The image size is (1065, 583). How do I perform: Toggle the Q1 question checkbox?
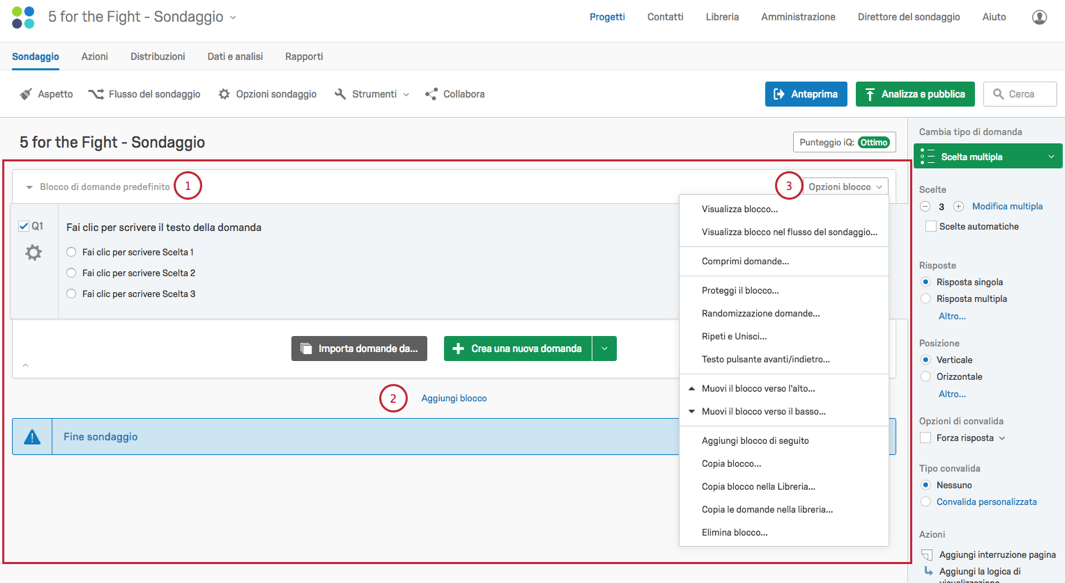24,227
